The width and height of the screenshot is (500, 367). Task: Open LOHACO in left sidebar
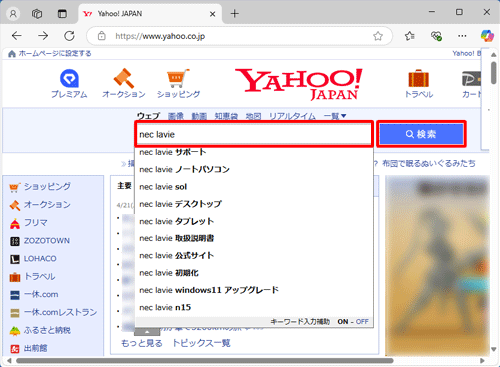point(40,259)
